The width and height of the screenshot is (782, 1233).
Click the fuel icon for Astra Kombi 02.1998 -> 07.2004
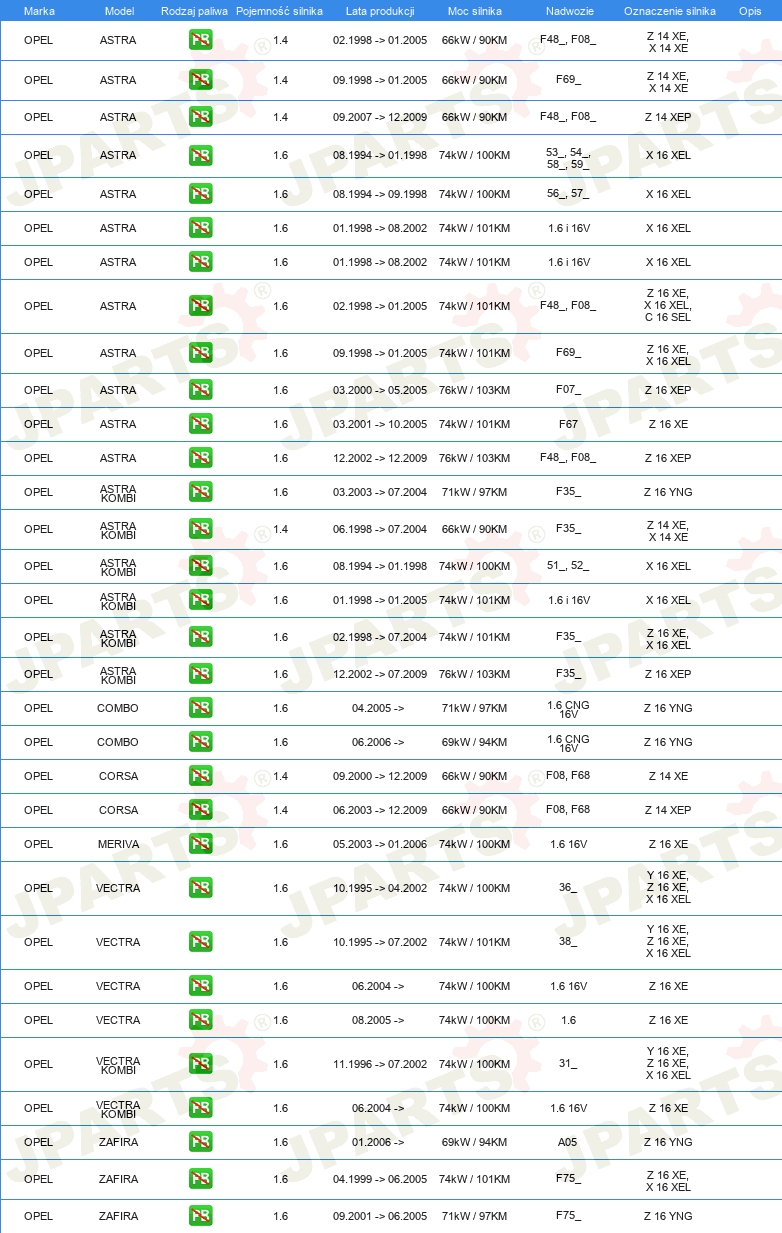point(200,637)
